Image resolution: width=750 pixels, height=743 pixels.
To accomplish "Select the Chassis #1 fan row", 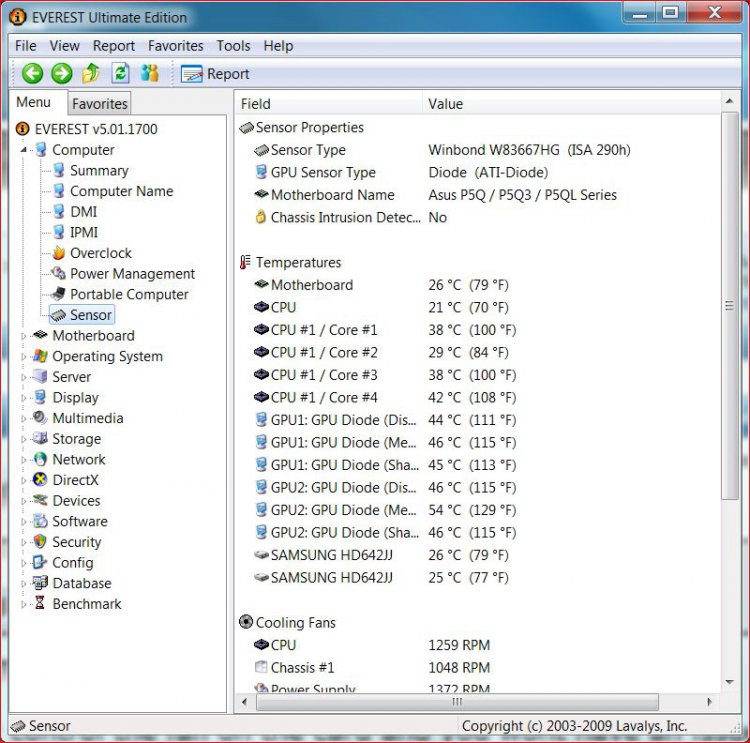I will point(477,667).
